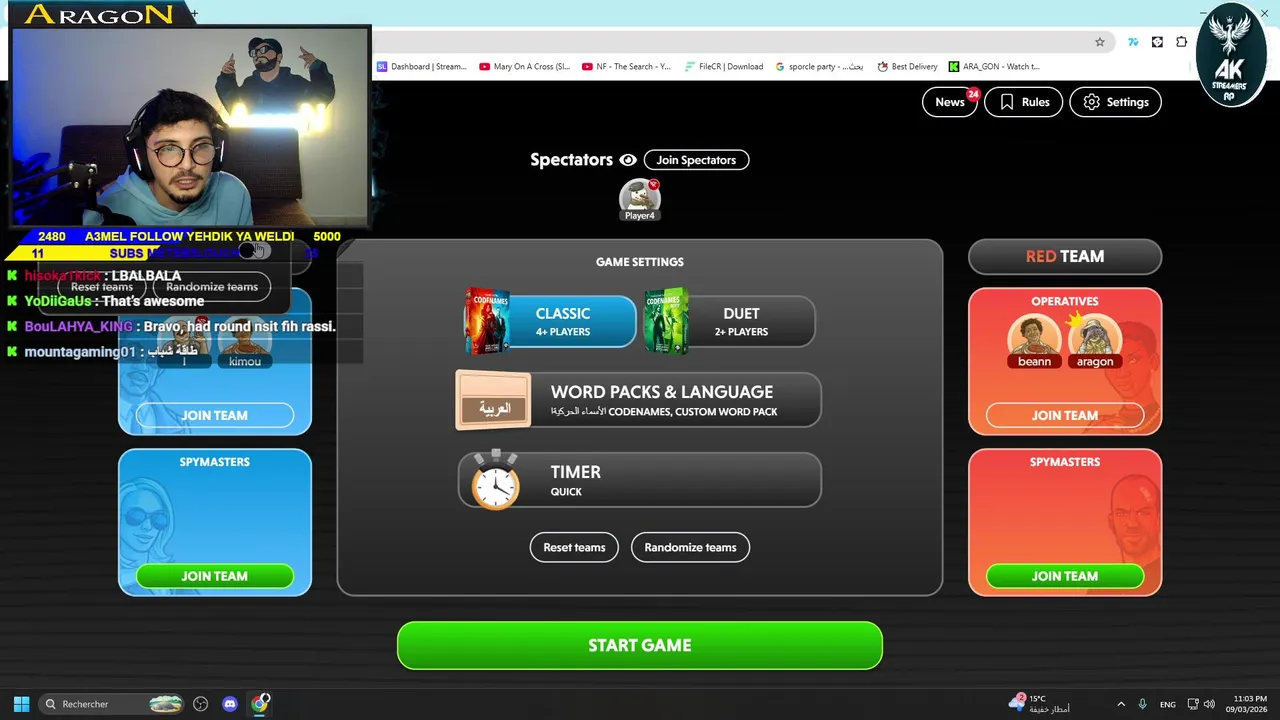Image resolution: width=1280 pixels, height=720 pixels.
Task: Click Join Spectators
Action: (x=696, y=160)
